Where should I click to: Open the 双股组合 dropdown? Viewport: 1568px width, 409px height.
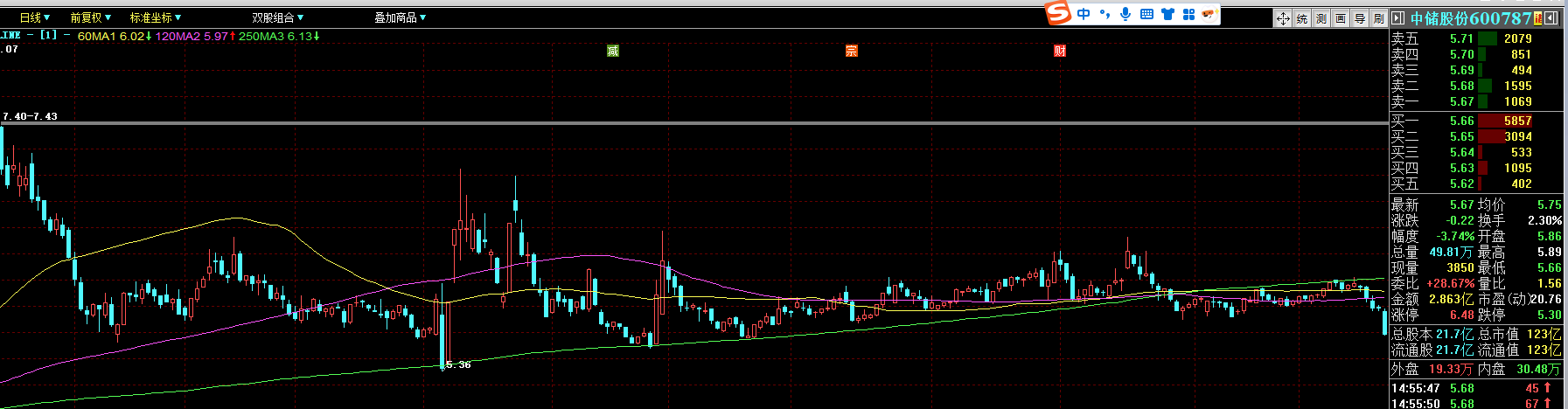click(278, 17)
